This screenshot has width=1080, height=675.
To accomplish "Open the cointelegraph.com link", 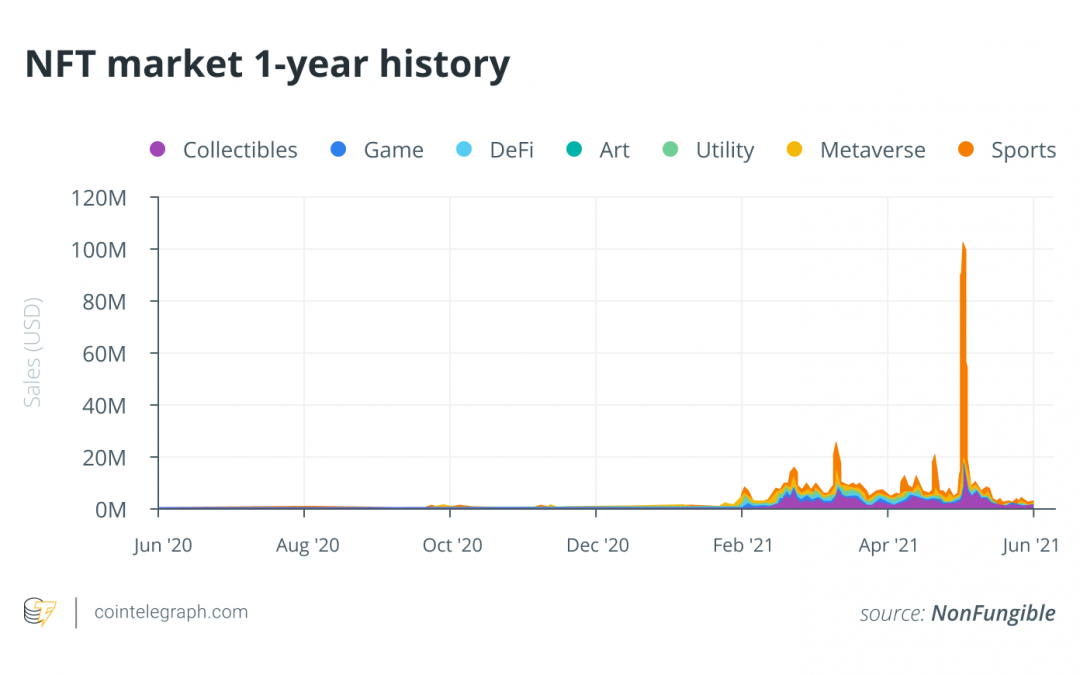I will 170,612.
